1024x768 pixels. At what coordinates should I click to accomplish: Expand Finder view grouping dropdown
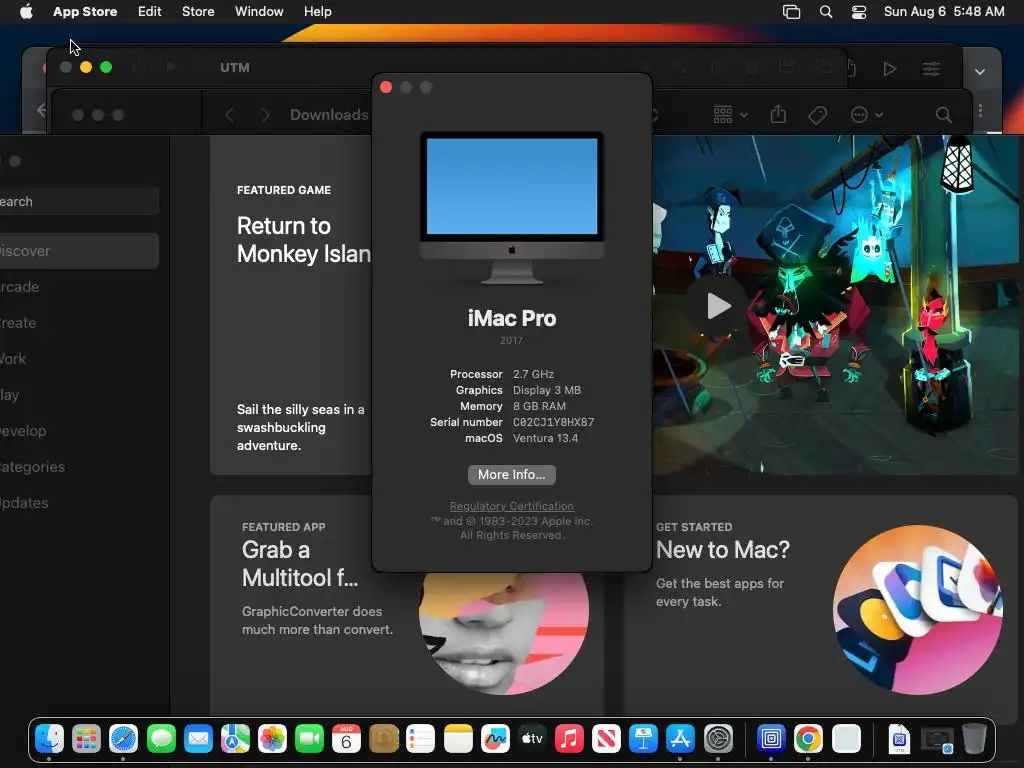tap(730, 115)
